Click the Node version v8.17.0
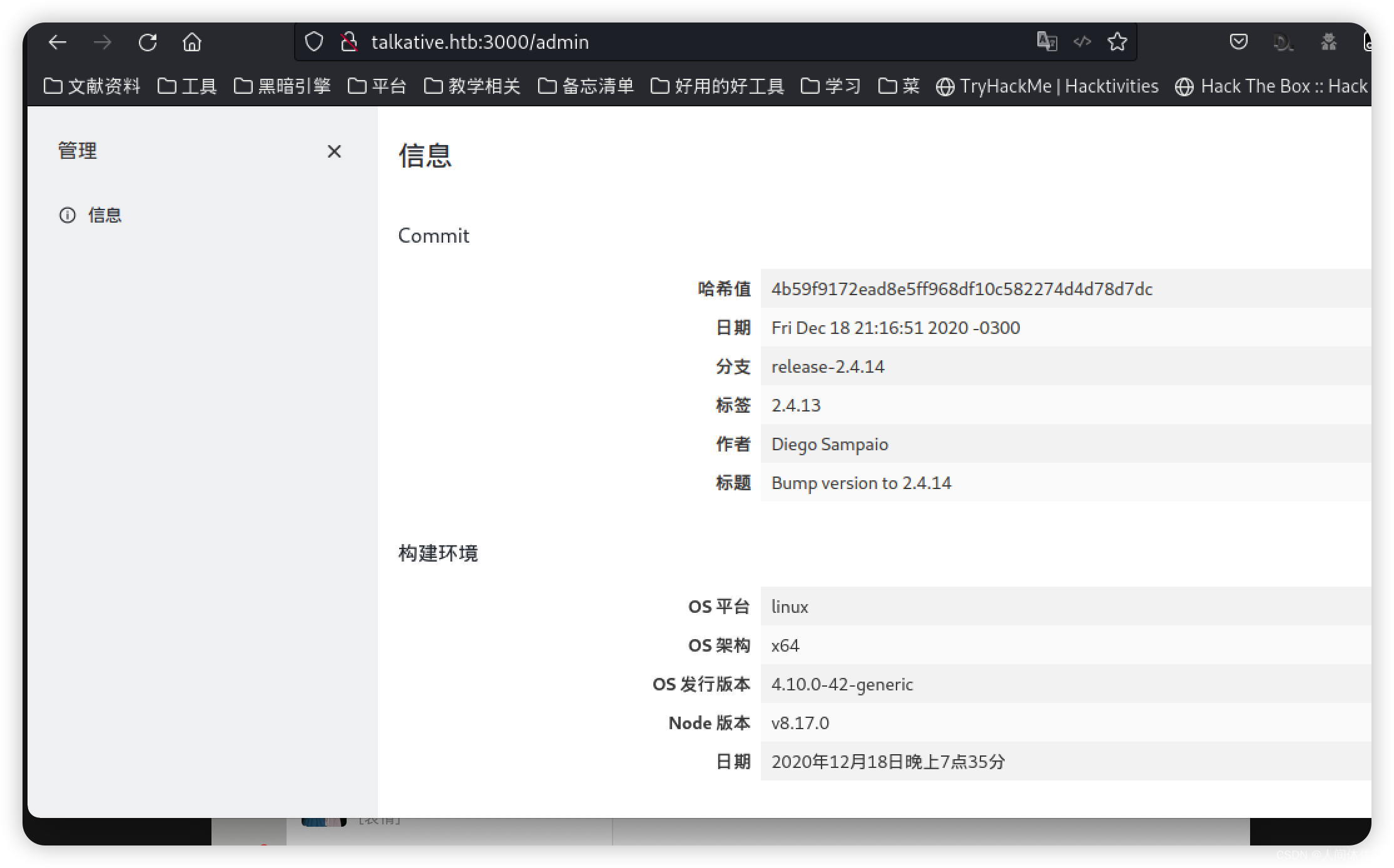The height and width of the screenshot is (868, 1394). 800,723
